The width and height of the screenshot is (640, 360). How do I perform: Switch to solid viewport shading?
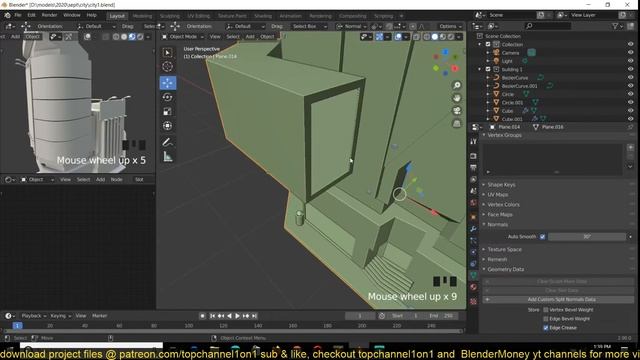coord(435,37)
